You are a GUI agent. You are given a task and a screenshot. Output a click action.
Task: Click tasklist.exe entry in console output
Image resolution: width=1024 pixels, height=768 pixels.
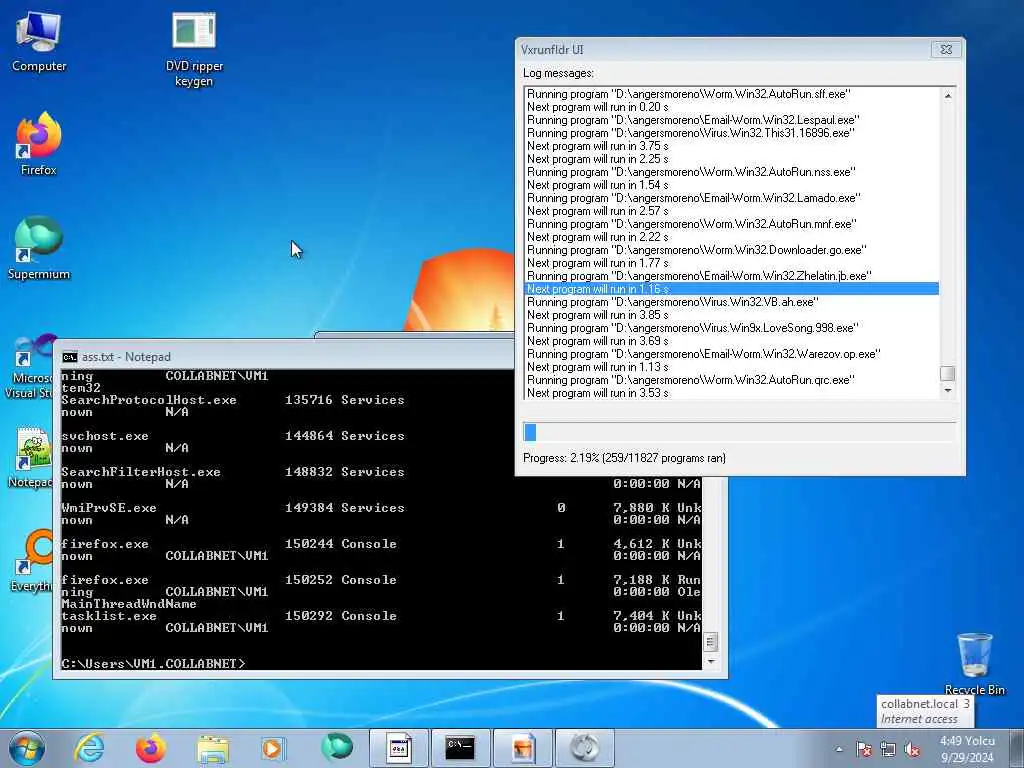109,616
